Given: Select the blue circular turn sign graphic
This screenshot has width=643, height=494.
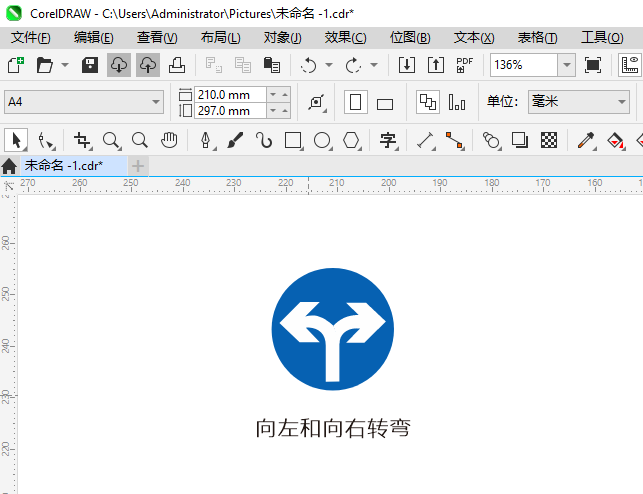Looking at the screenshot, I should (x=333, y=329).
